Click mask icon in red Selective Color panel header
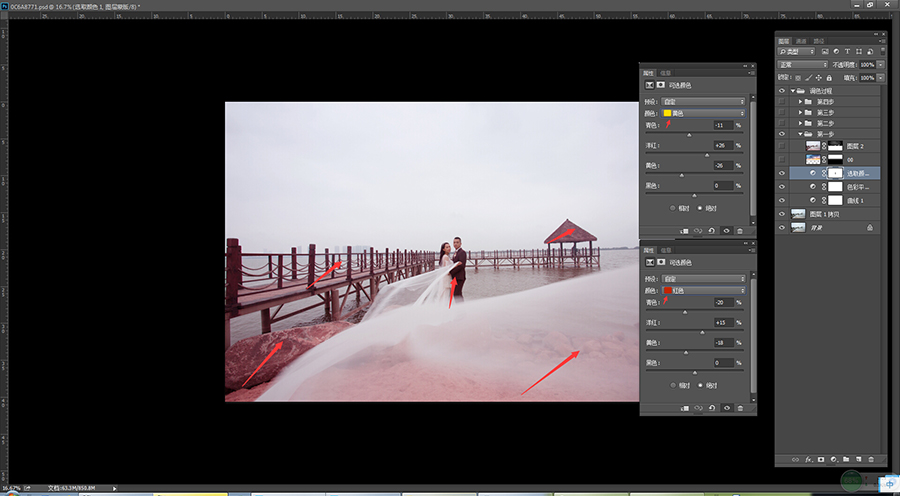This screenshot has width=900, height=496. coord(661,262)
